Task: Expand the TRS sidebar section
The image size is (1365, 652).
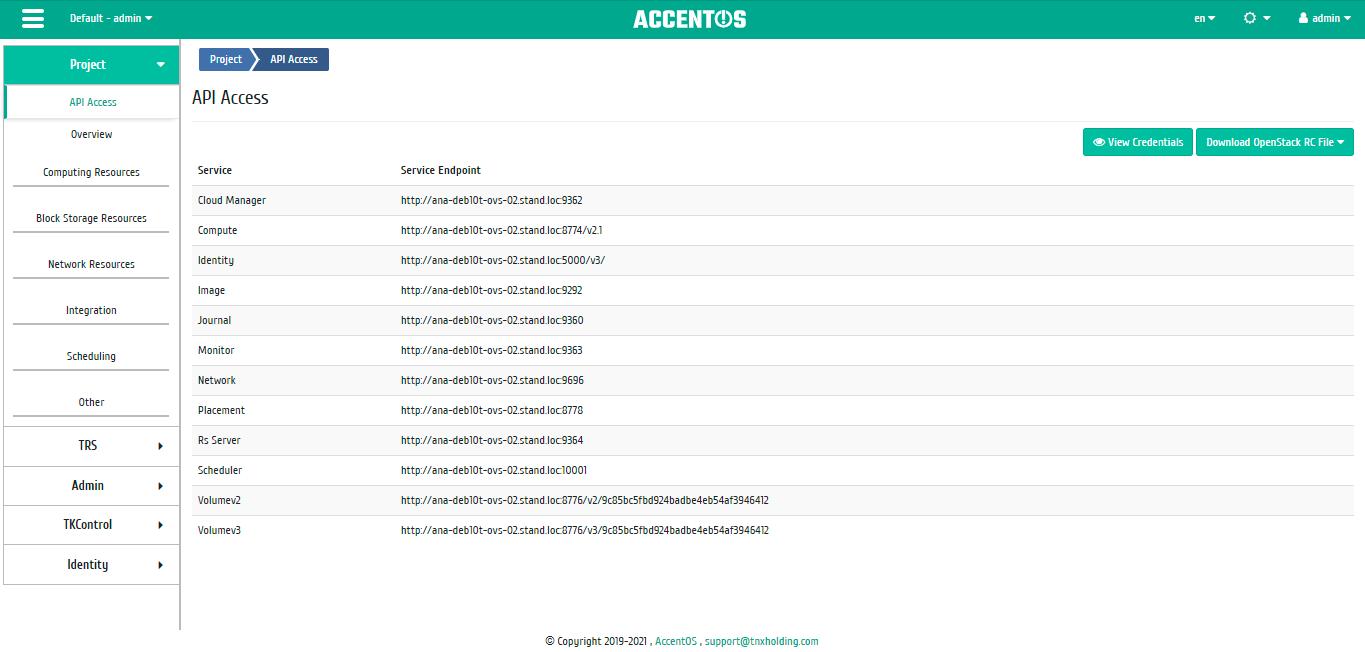Action: point(92,446)
